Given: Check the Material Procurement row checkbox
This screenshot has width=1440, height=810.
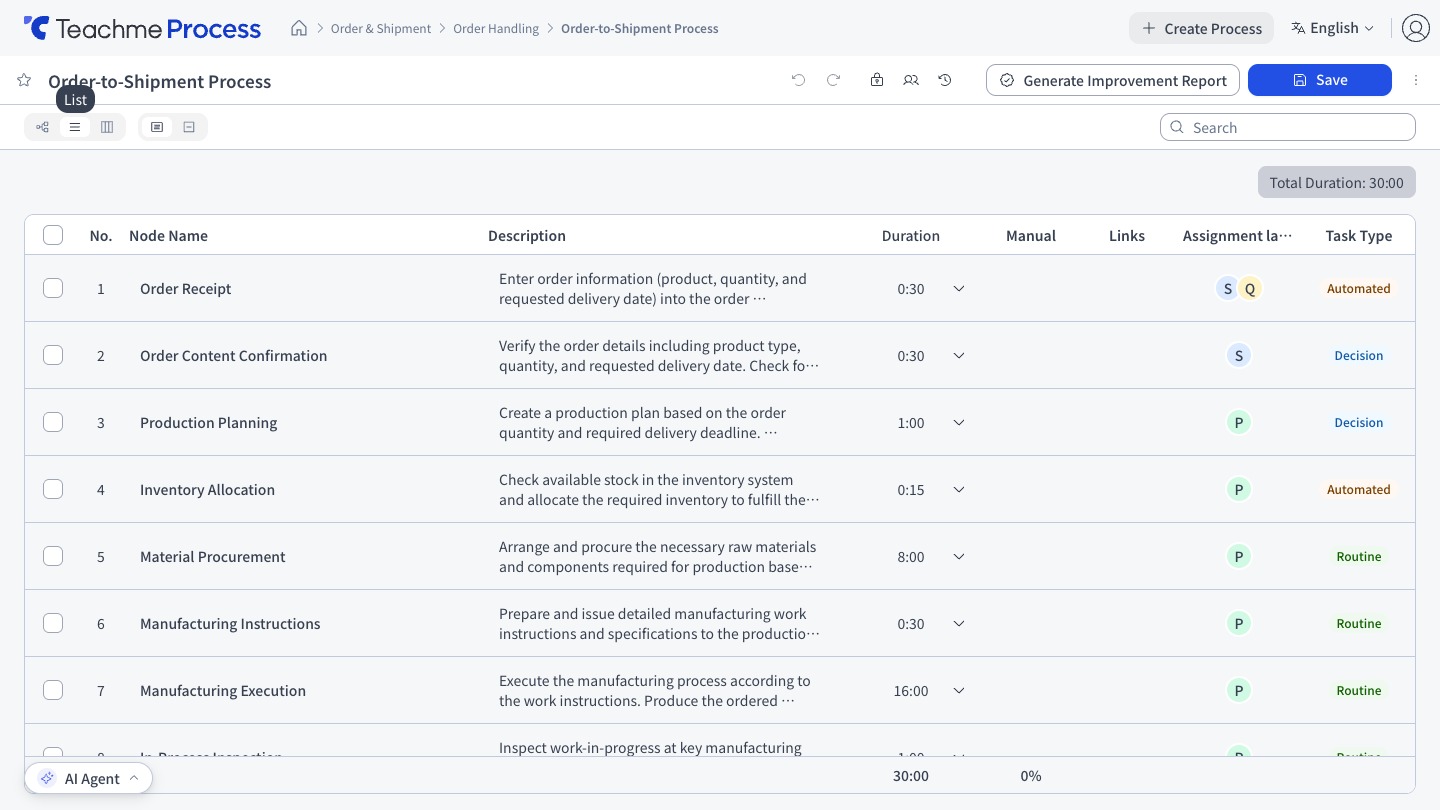Looking at the screenshot, I should pos(53,556).
